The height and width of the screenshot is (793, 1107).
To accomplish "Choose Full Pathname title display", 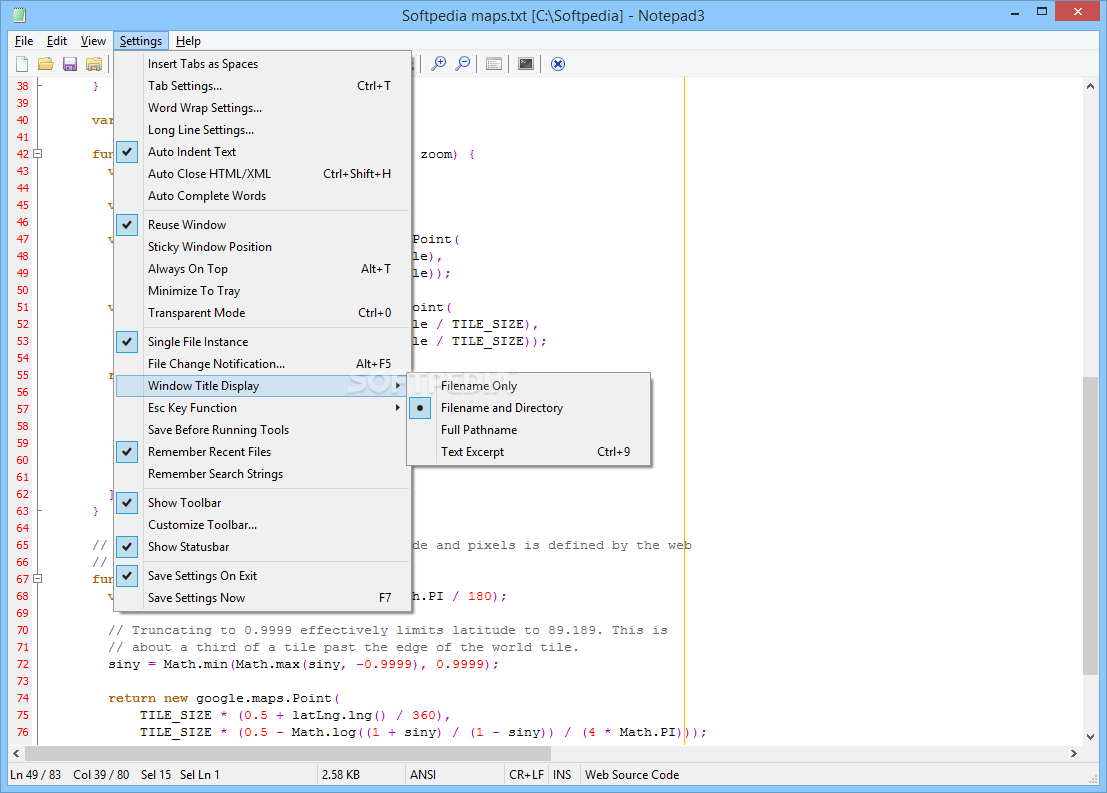I will 528,430.
